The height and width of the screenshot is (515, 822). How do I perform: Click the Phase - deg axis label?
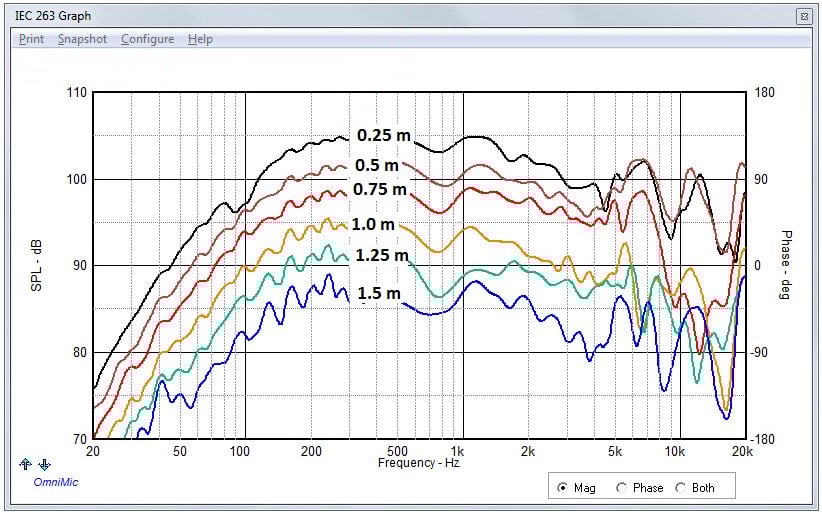(786, 265)
